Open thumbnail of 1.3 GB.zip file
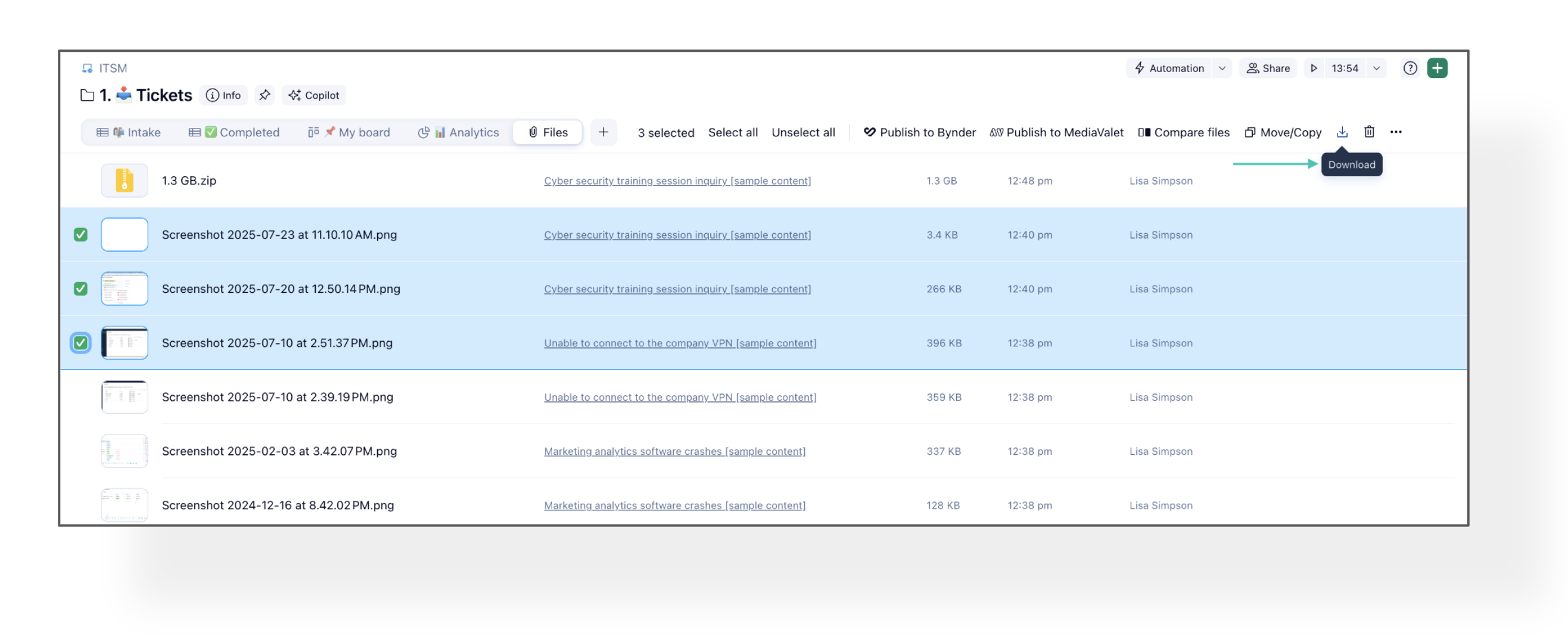The height and width of the screenshot is (637, 1568). (124, 181)
